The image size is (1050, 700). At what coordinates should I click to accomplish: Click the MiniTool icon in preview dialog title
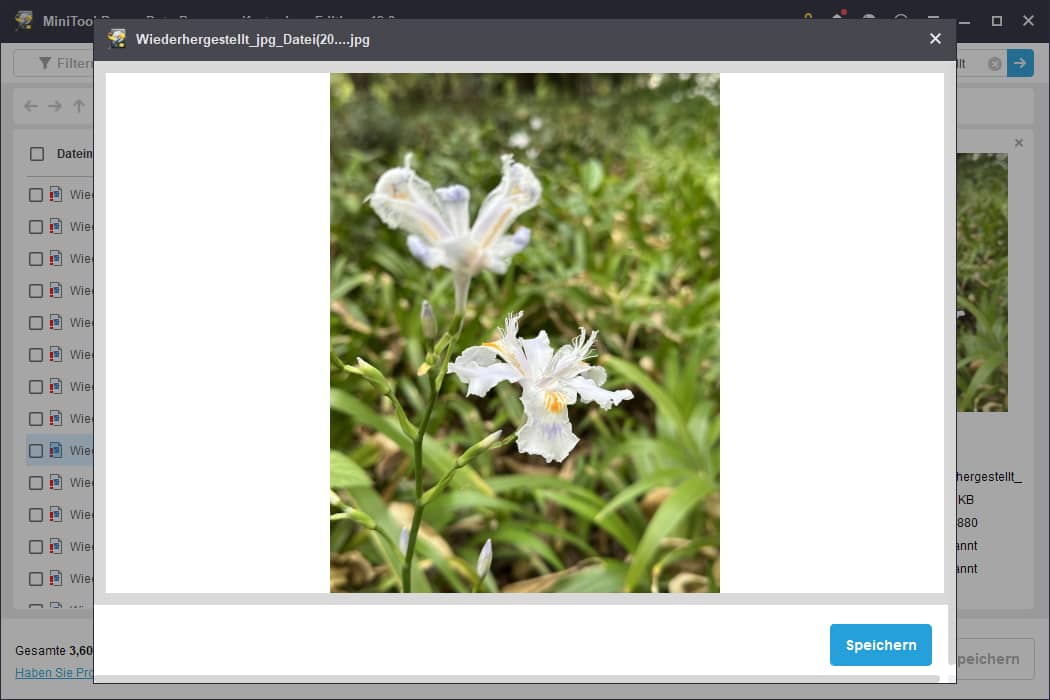tap(117, 39)
